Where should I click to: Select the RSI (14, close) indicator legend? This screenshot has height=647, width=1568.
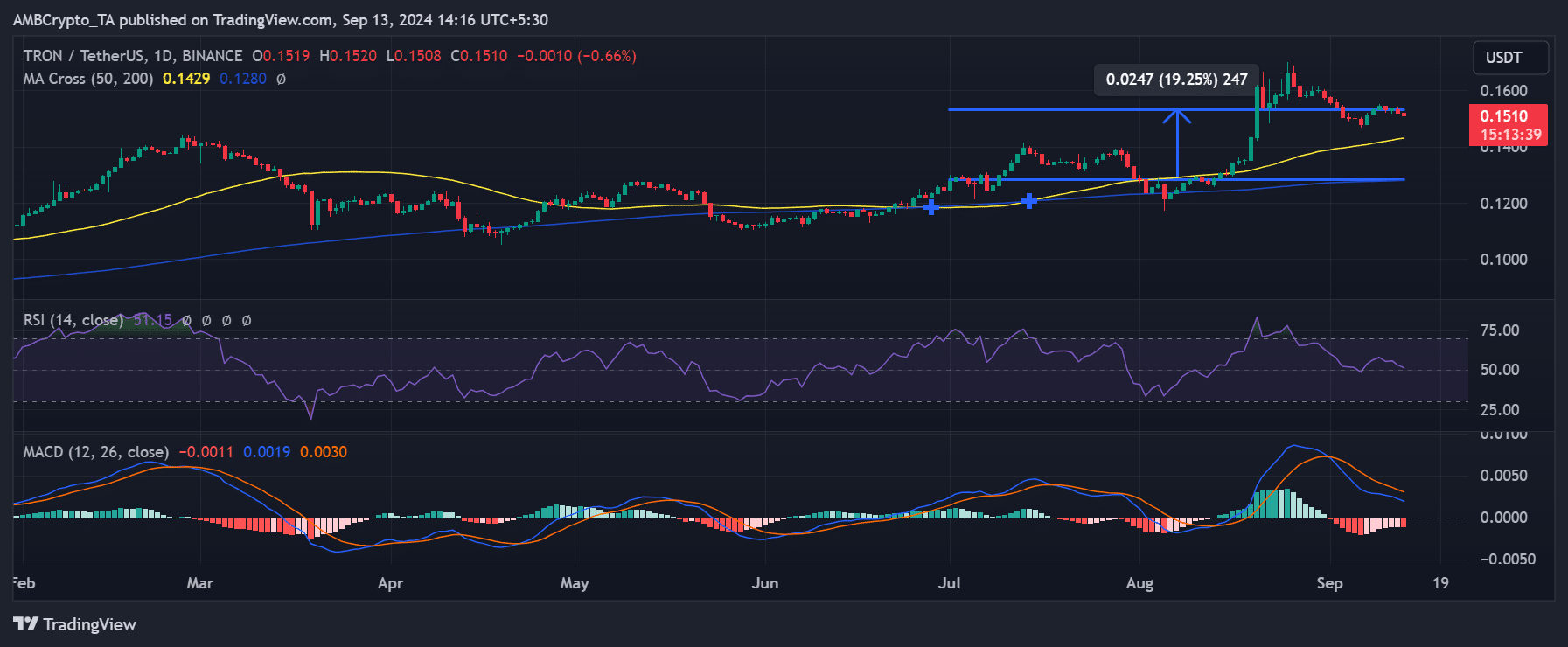pos(73,320)
